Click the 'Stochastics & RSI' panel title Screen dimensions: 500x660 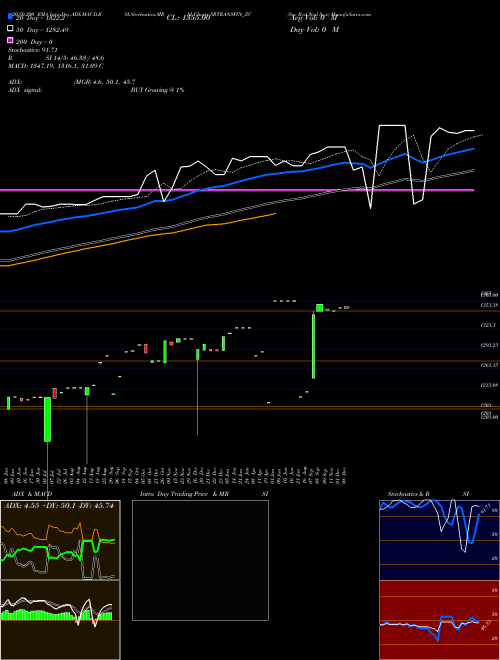[x=428, y=494]
